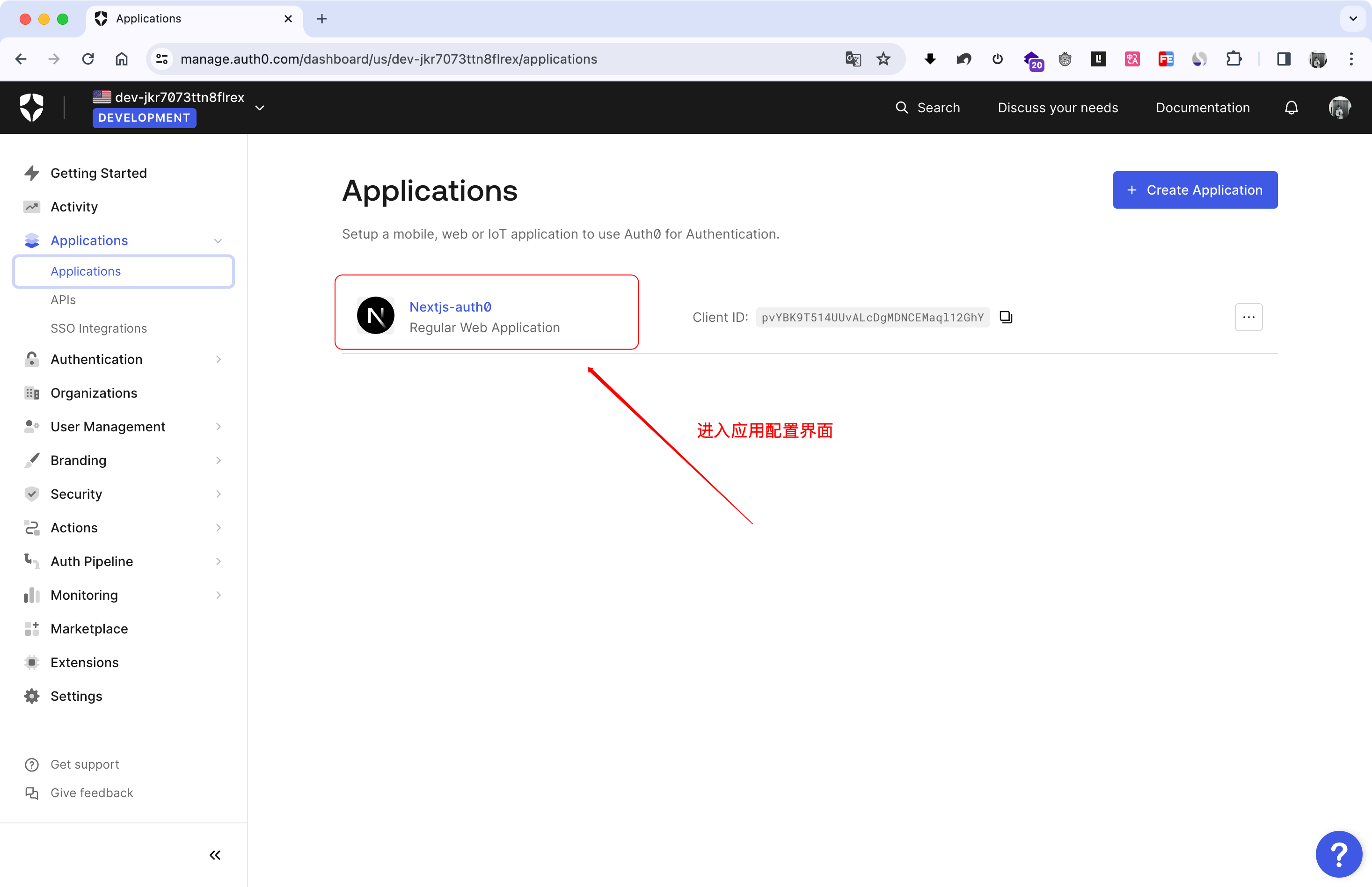Open Documentation from the top navigation
This screenshot has width=1372, height=887.
click(1202, 107)
